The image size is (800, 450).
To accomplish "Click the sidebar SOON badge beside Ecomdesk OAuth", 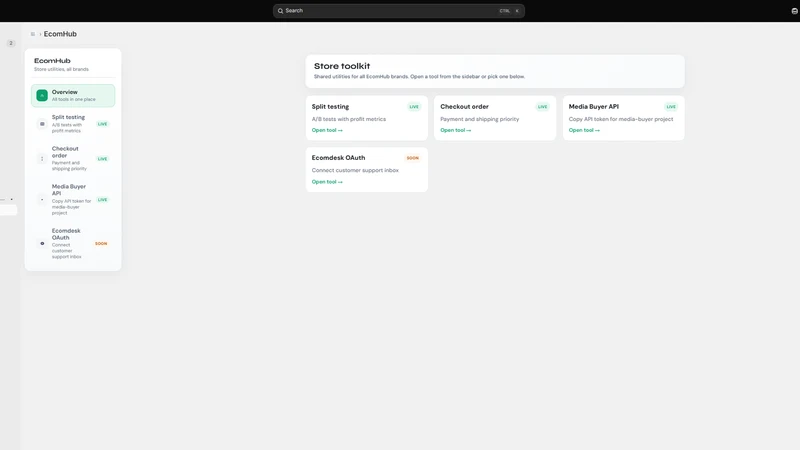I will point(101,243).
